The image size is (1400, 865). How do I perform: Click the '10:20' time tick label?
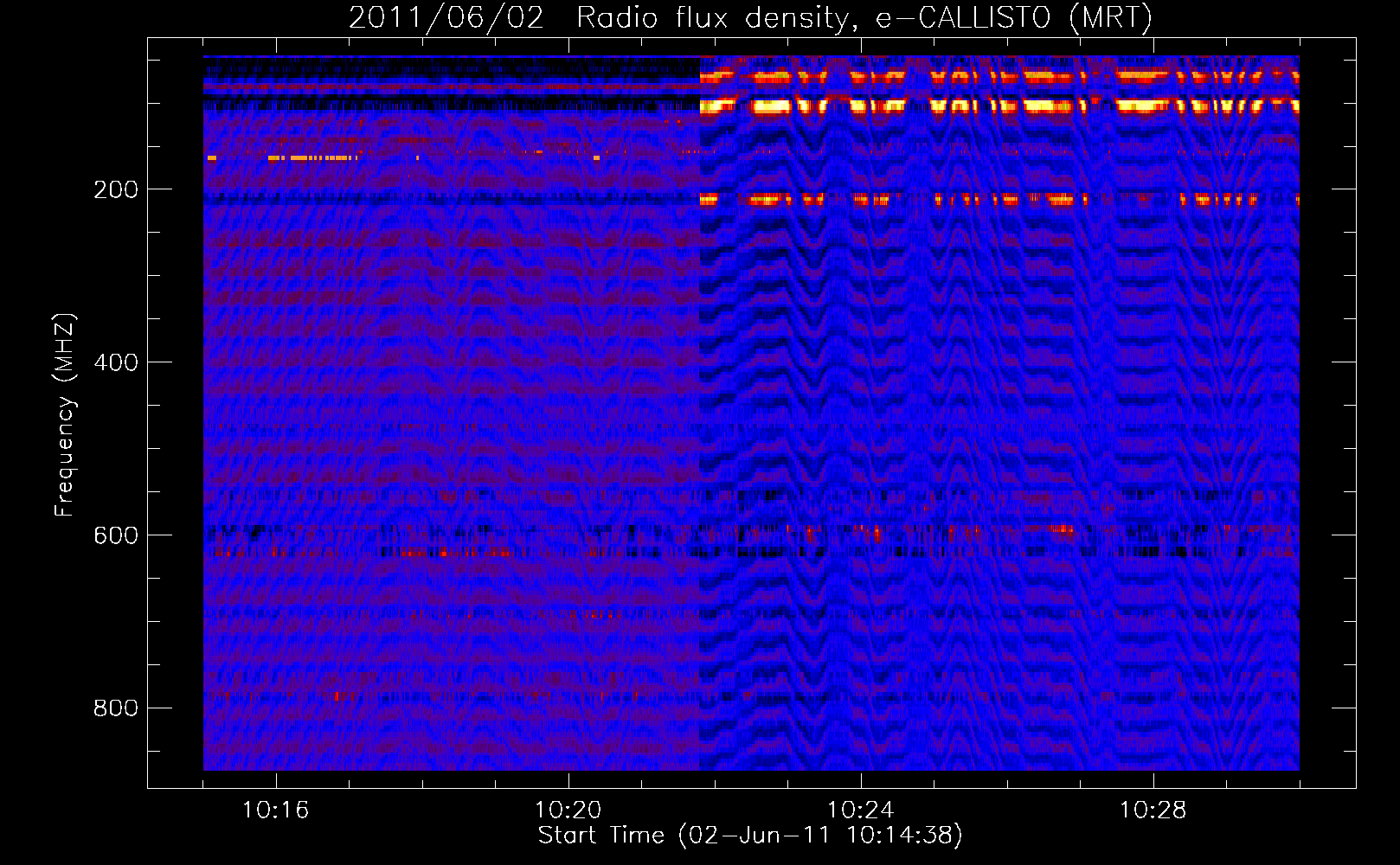pos(568,810)
